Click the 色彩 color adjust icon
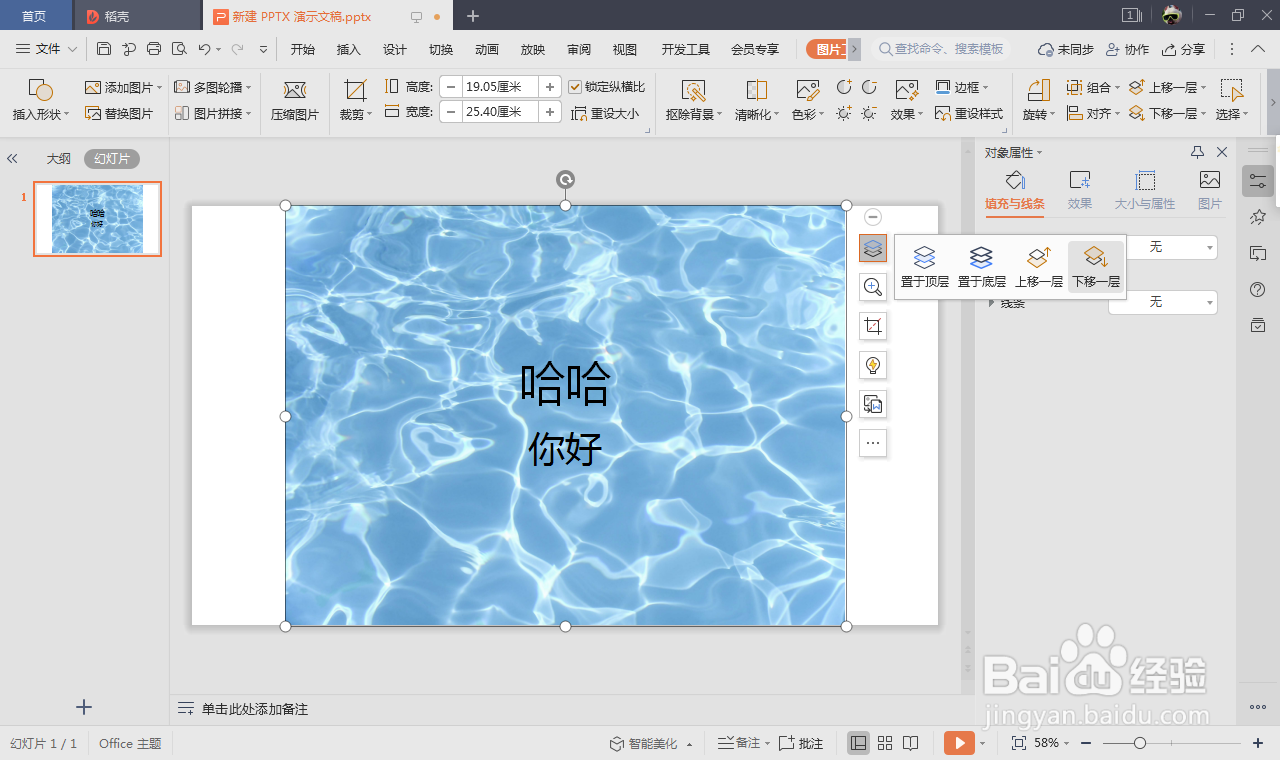The height and width of the screenshot is (760, 1280). click(808, 90)
